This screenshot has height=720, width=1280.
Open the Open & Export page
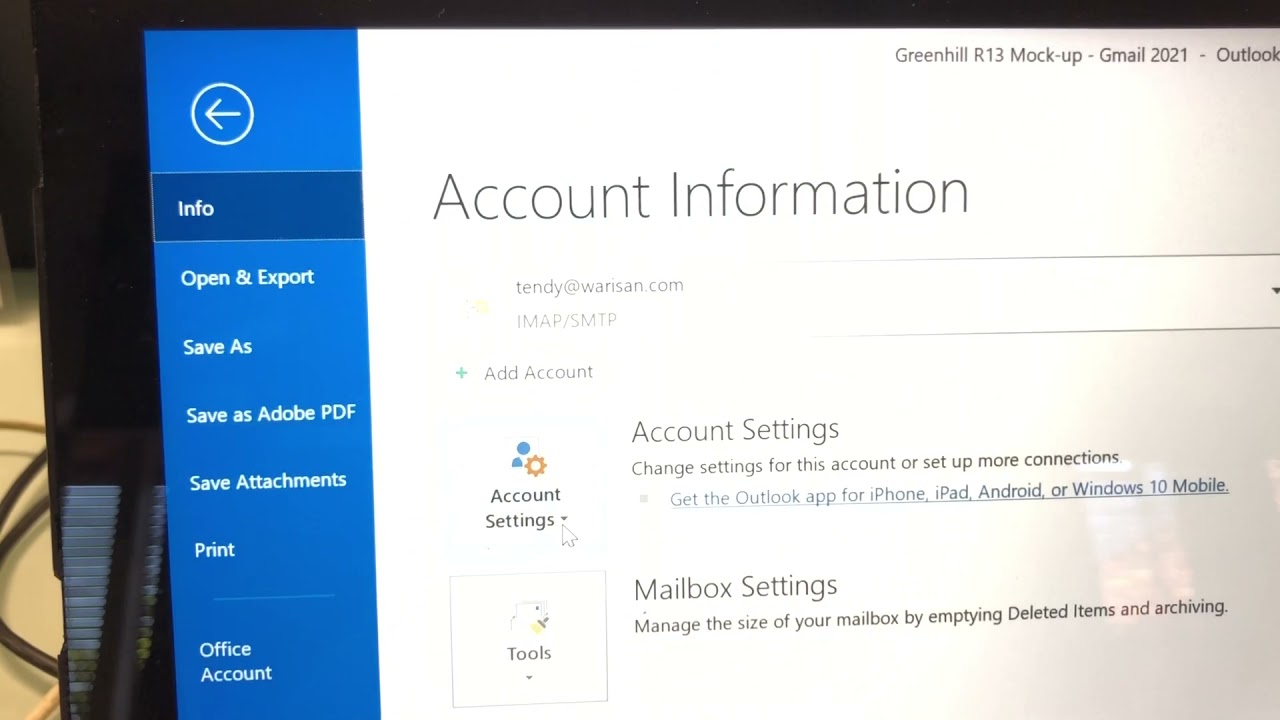pos(247,277)
